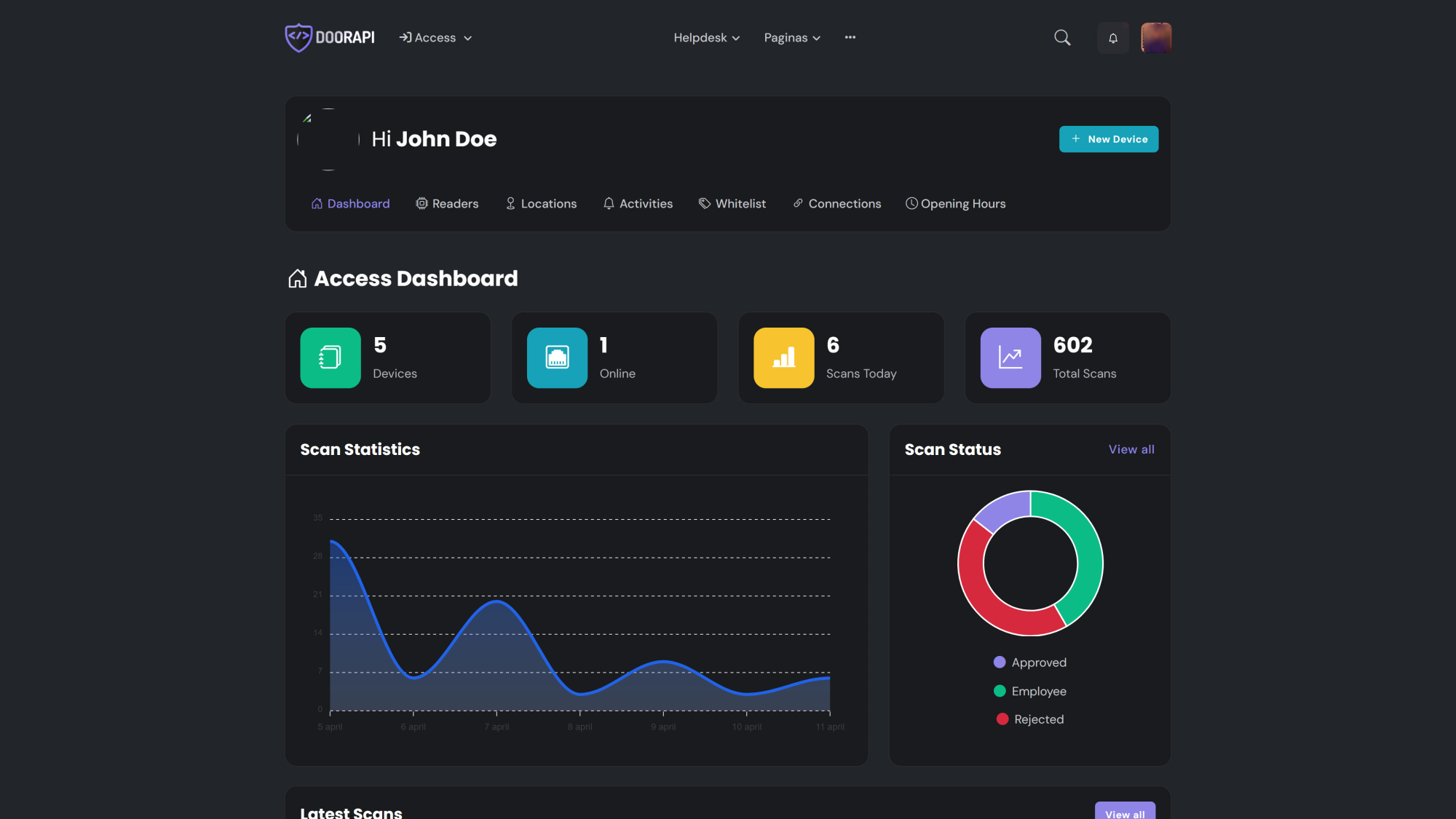
Task: Switch to the Readers tab
Action: (x=447, y=204)
